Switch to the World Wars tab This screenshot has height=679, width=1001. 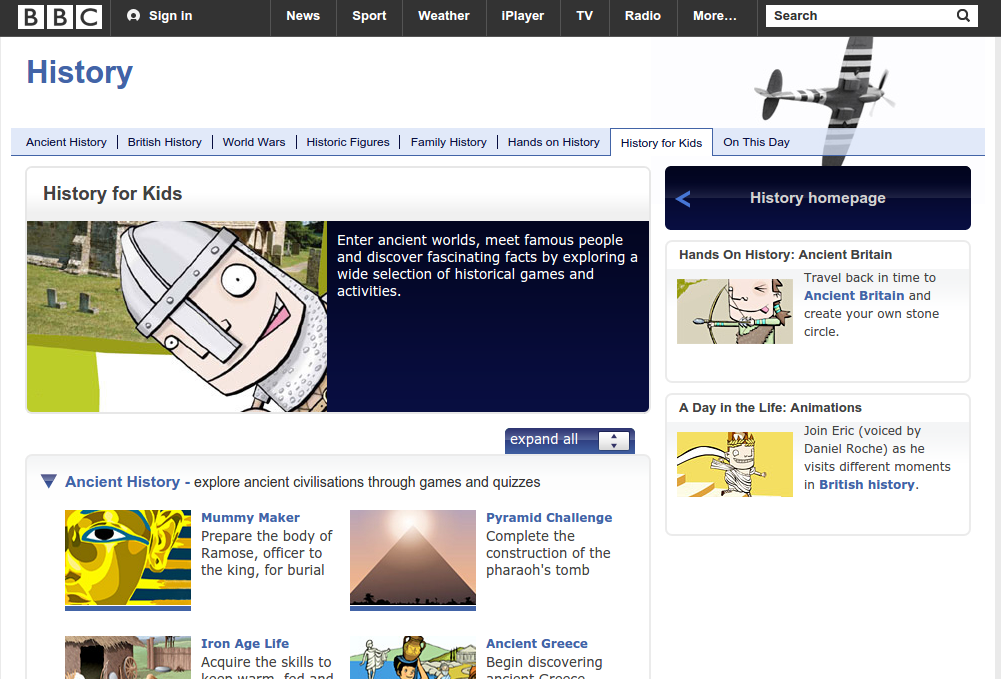tap(254, 142)
